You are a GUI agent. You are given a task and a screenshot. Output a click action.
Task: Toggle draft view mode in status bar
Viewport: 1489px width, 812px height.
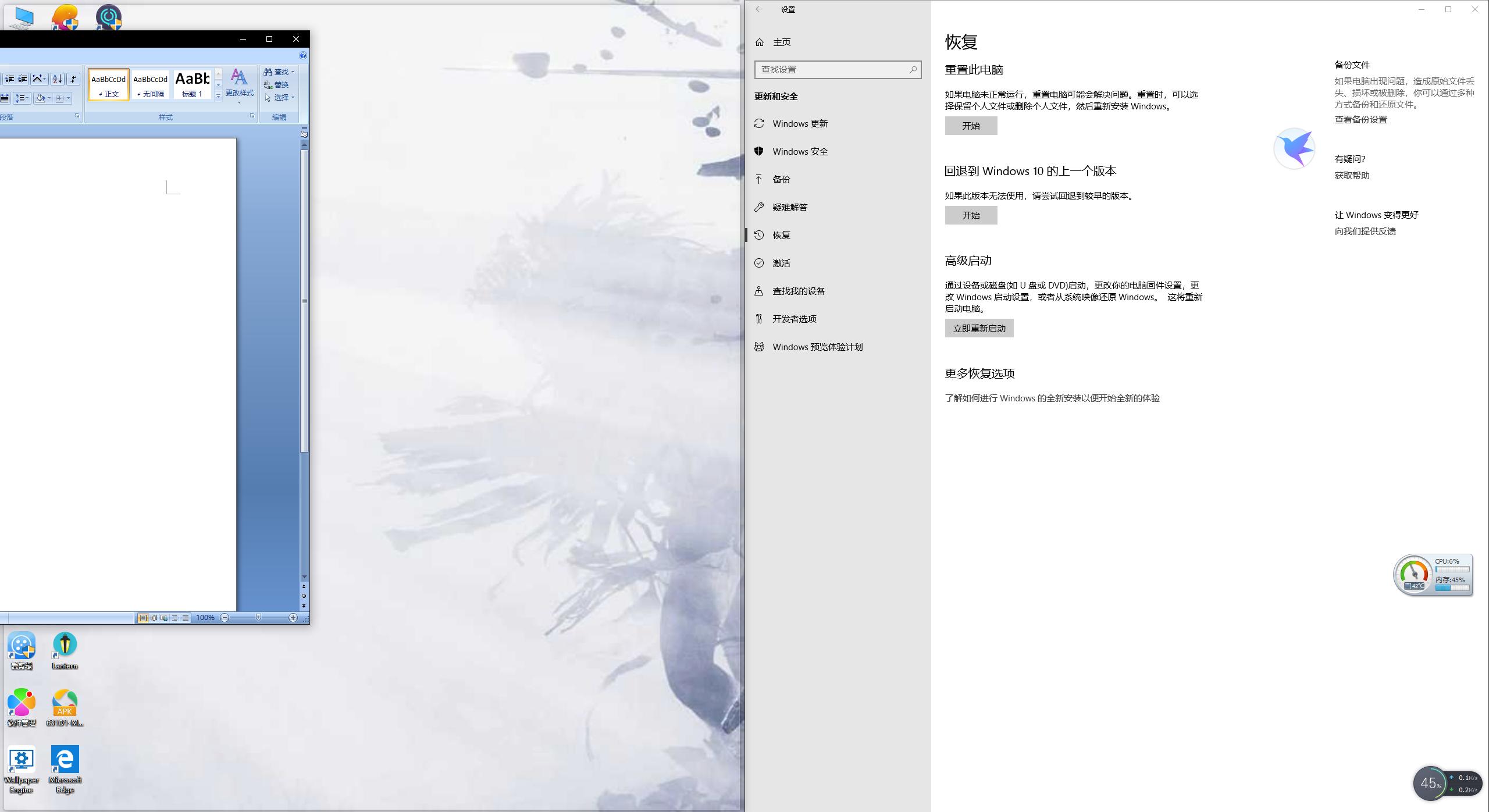[185, 618]
